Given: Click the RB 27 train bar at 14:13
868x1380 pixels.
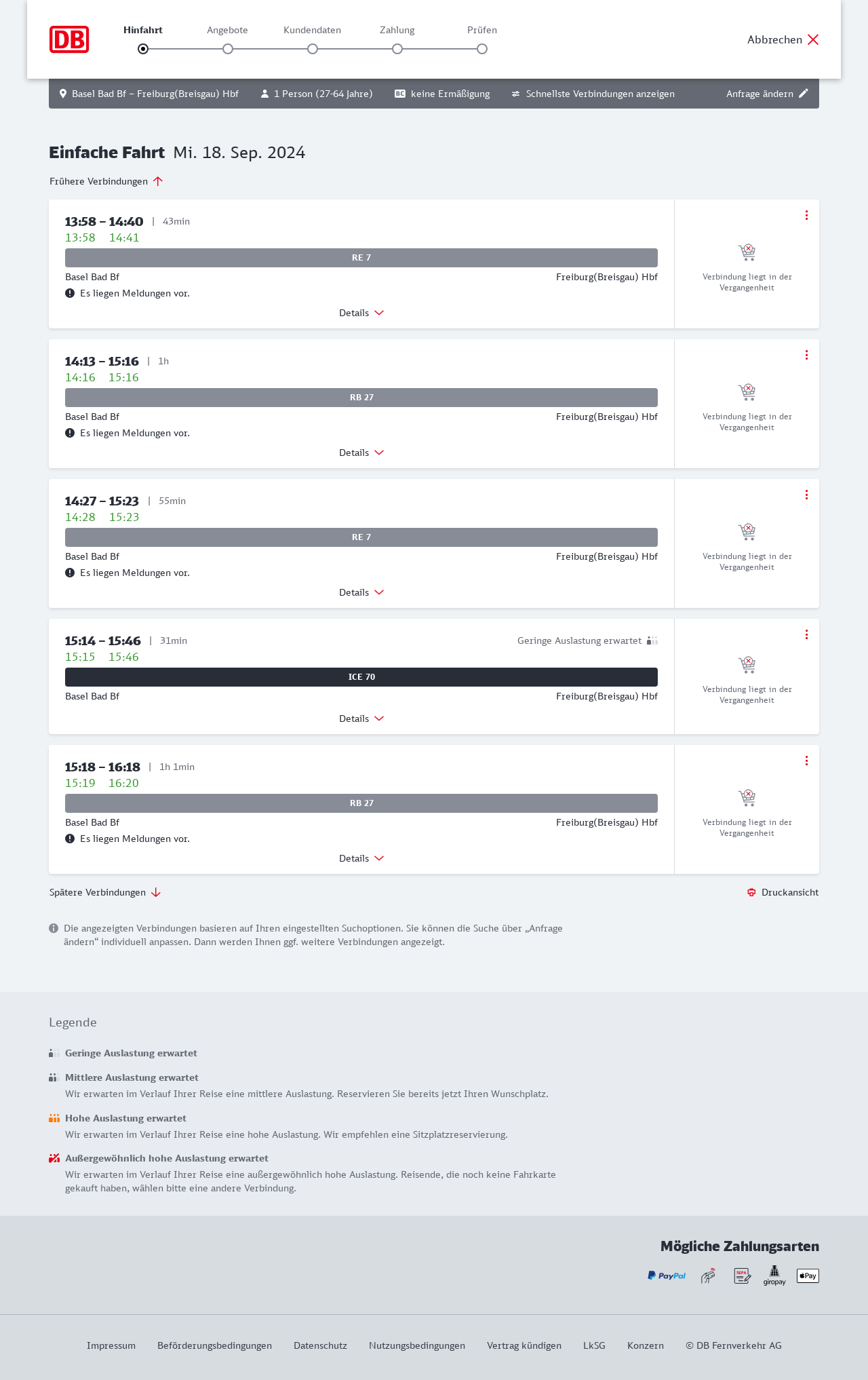Looking at the screenshot, I should tap(361, 398).
